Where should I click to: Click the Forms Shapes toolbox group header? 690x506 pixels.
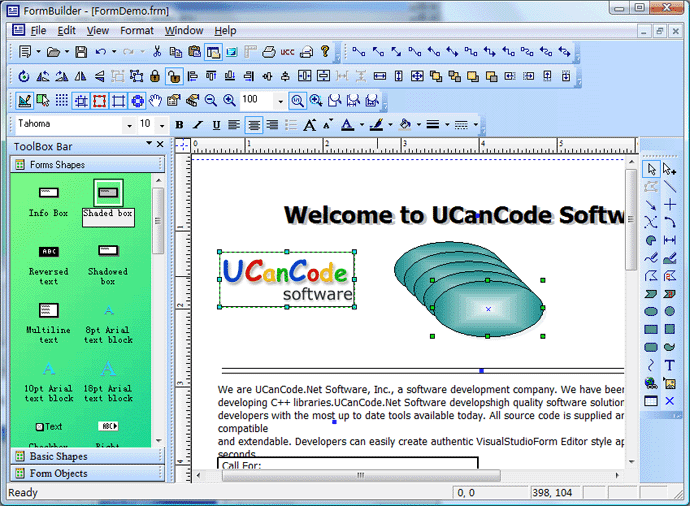(87, 165)
